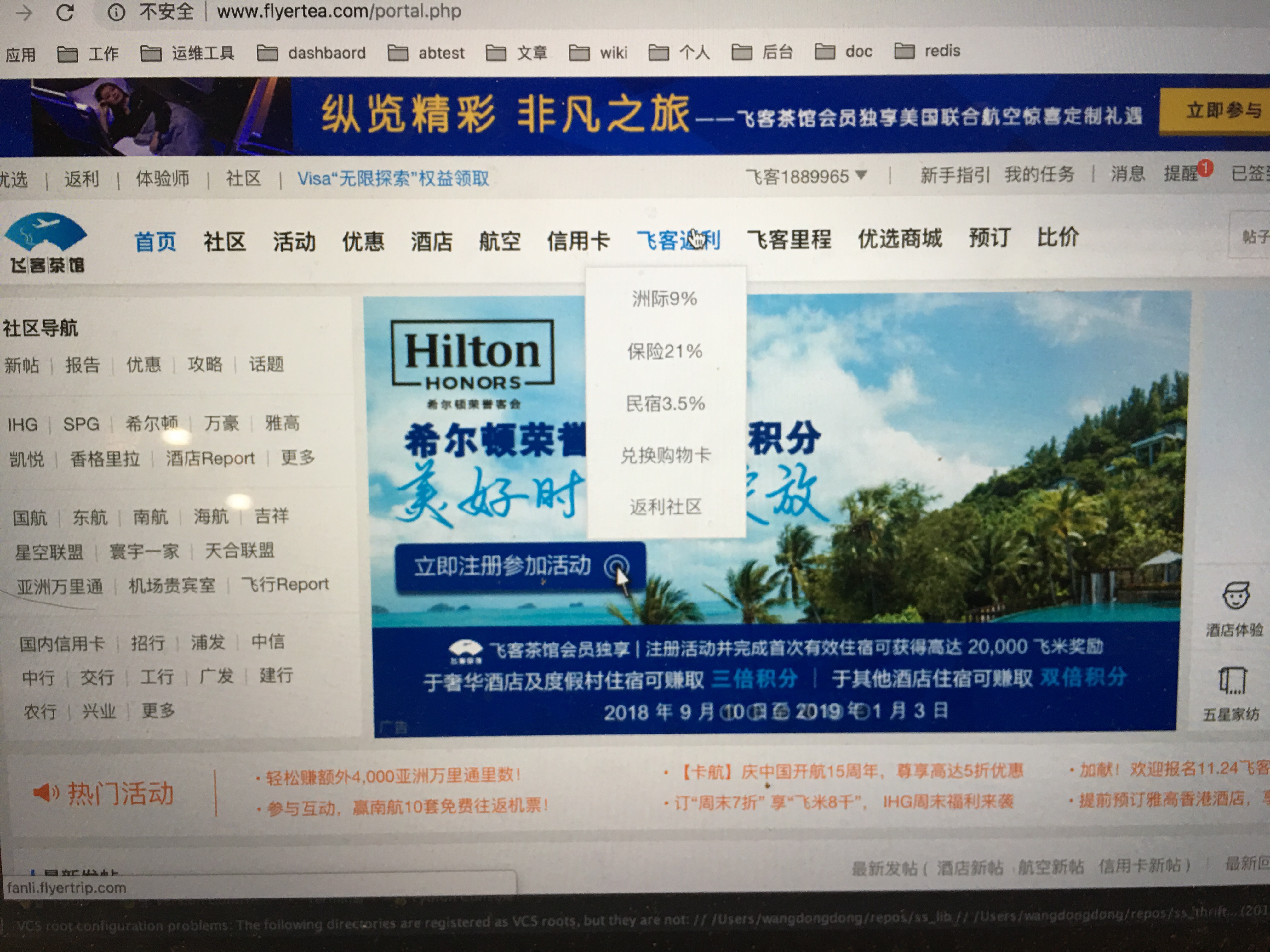Click the site info icon beside 不安全

[117, 12]
